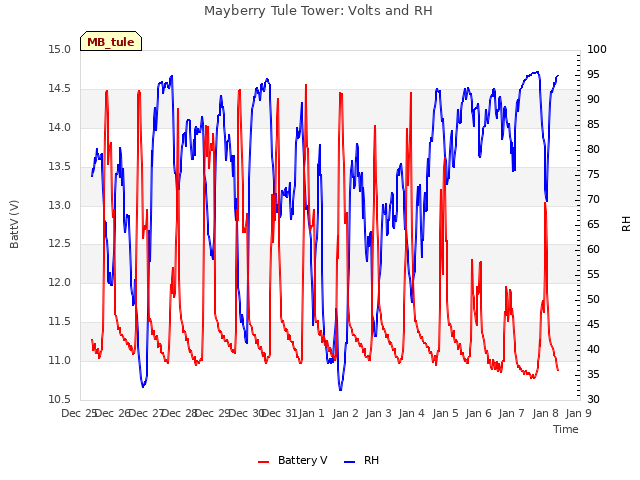Click the 14.0 left axis tick
This screenshot has width=640, height=480.
click(59, 127)
